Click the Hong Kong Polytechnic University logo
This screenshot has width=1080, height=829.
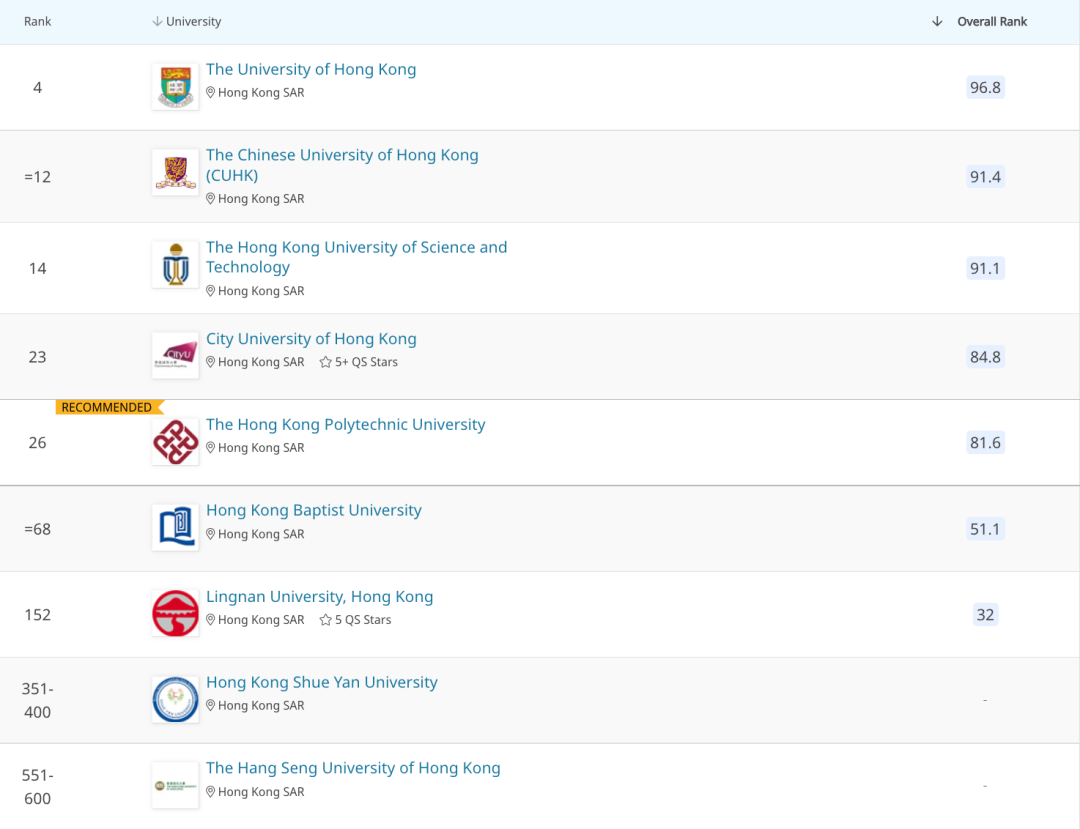click(175, 441)
